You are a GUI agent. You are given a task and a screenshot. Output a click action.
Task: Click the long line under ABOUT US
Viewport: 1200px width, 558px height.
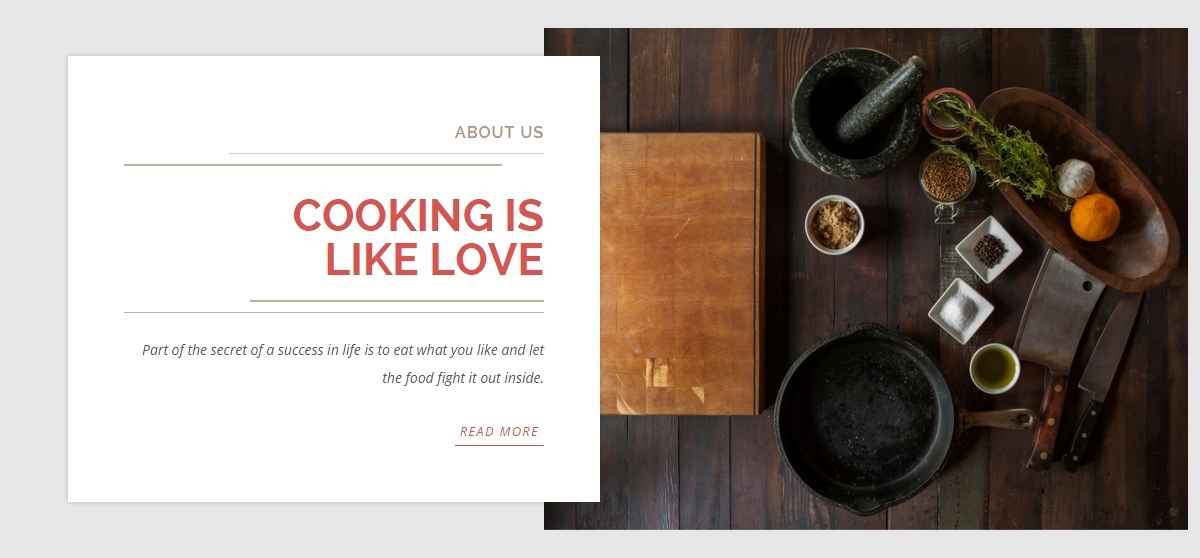pyautogui.click(x=313, y=165)
